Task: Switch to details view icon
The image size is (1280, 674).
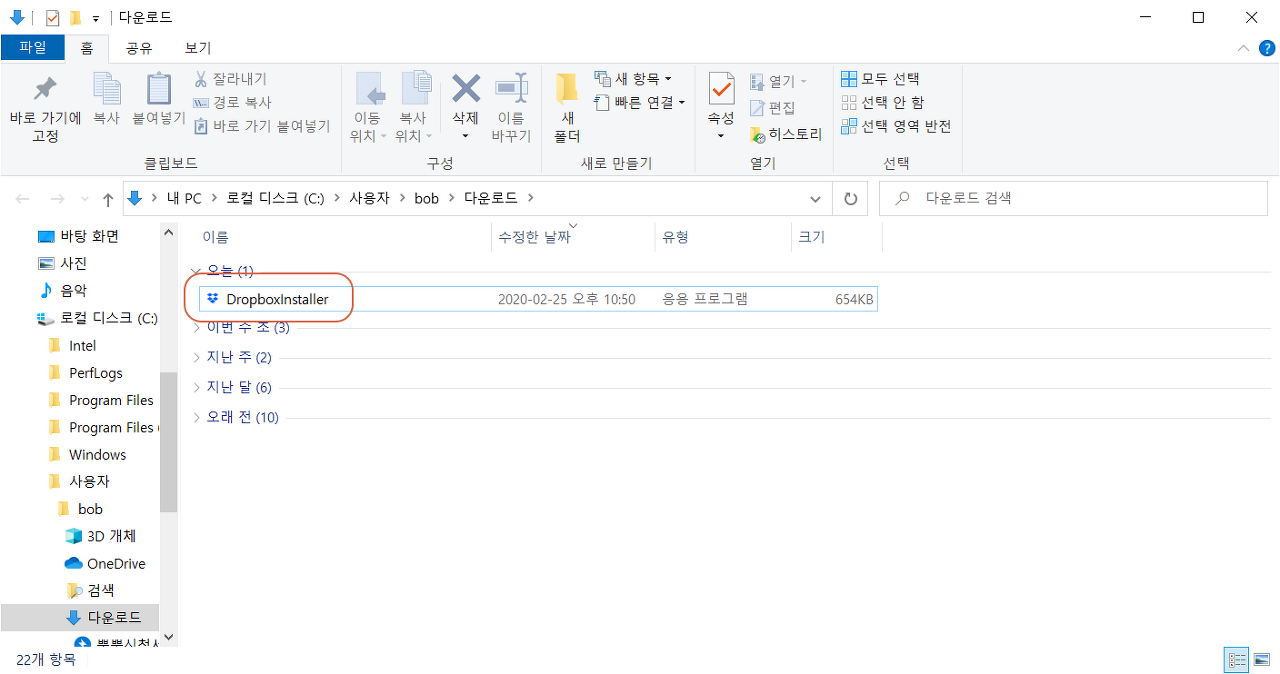Action: pyautogui.click(x=1237, y=660)
